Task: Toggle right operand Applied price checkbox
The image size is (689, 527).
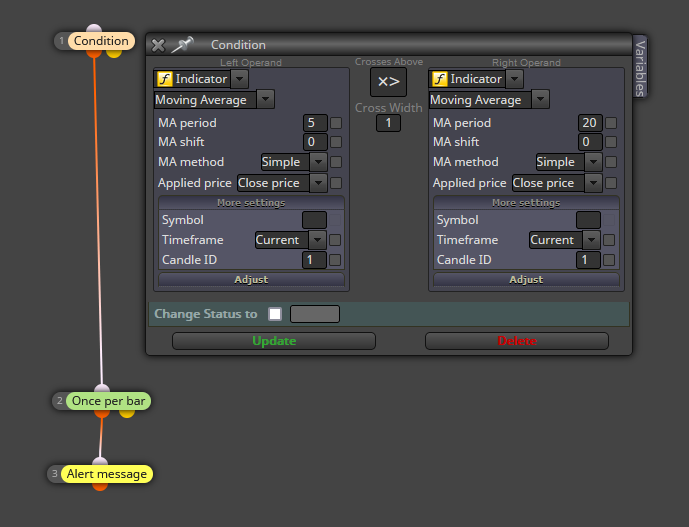Action: (611, 183)
